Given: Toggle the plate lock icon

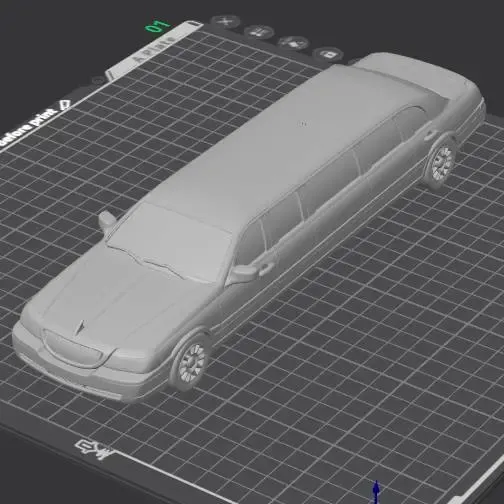Looking at the screenshot, I should coord(328,54).
